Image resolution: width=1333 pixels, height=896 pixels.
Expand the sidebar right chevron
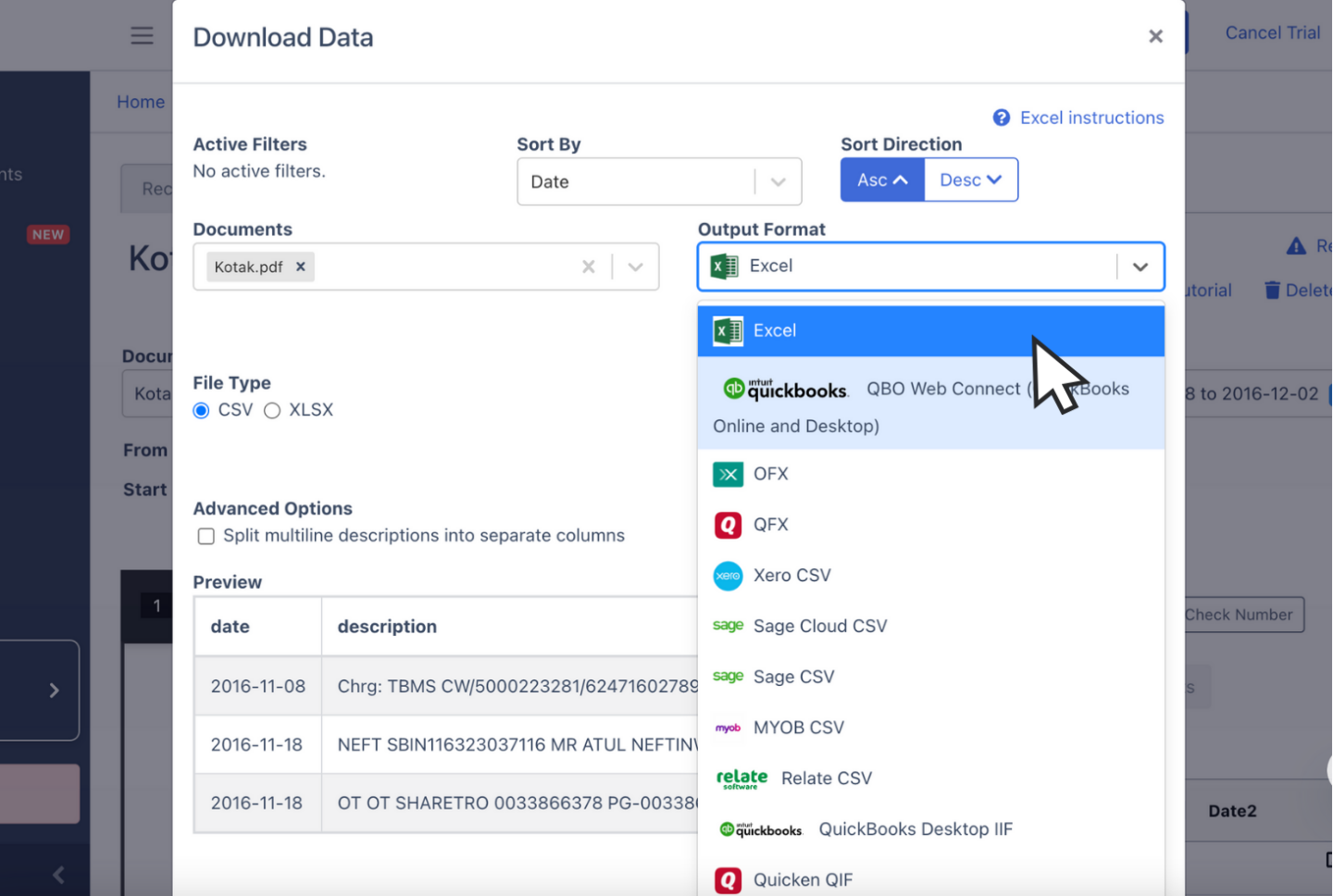tap(54, 691)
